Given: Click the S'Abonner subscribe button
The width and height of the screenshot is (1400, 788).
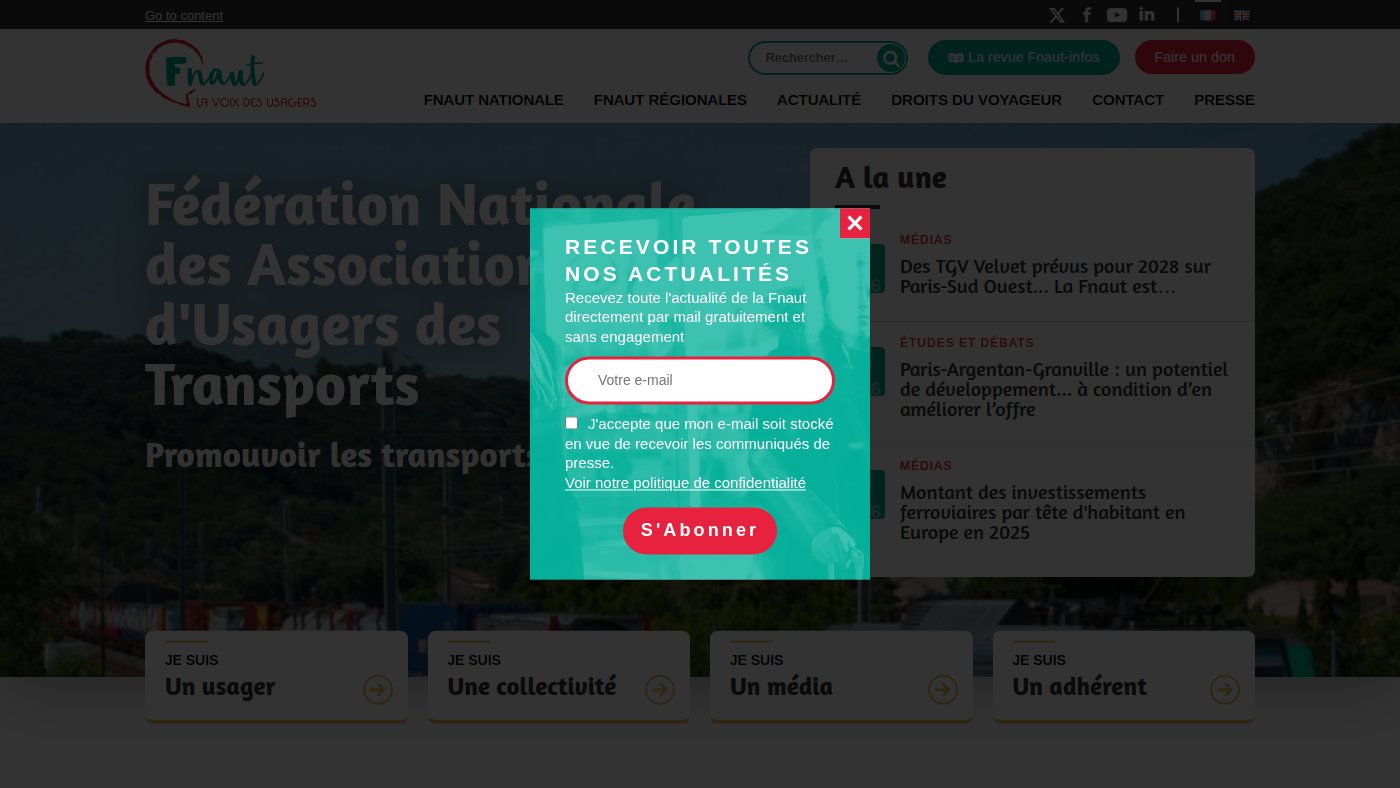Looking at the screenshot, I should click(700, 530).
